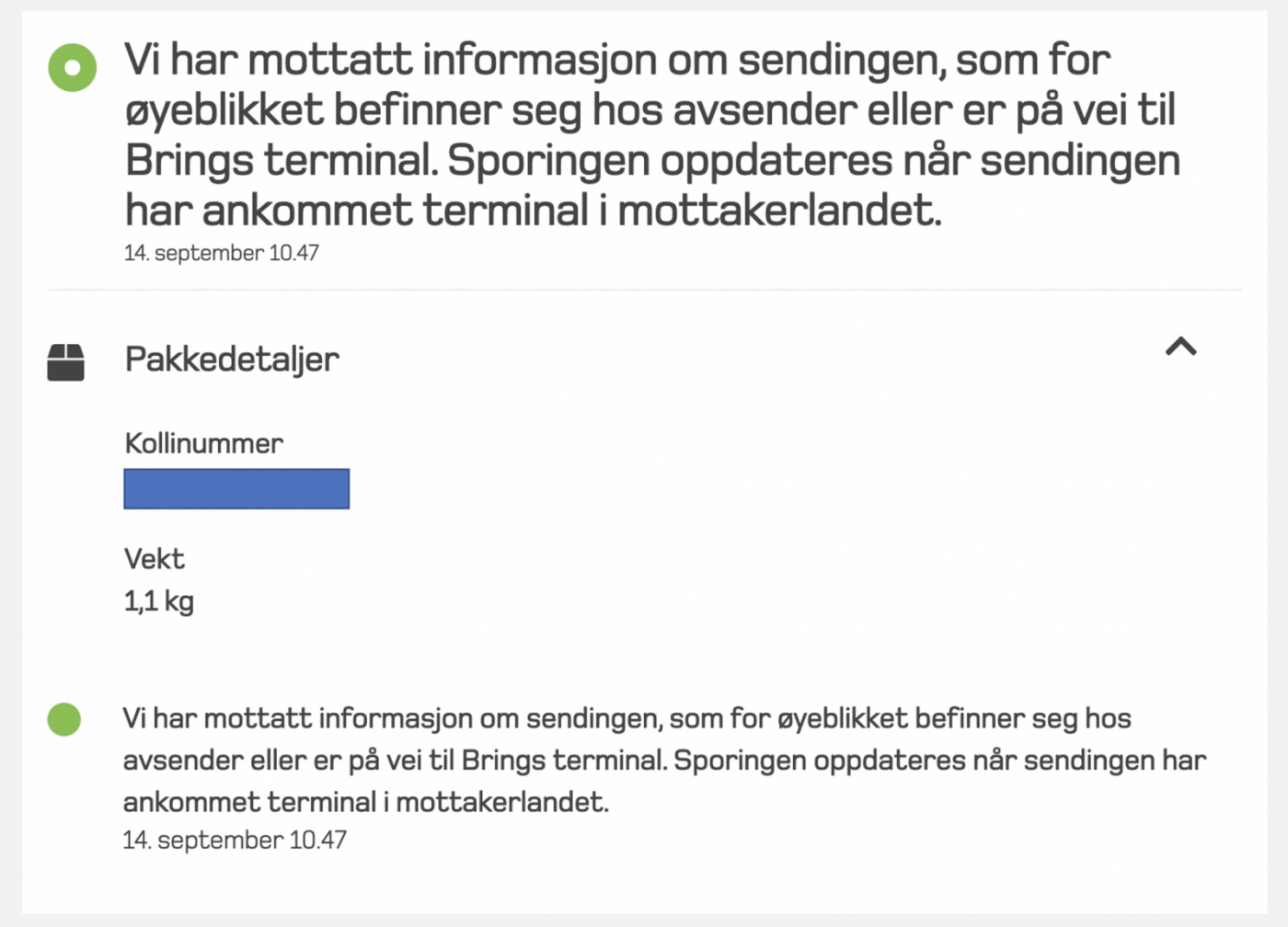Click "mottakerlandet" in the lower event text
Screen dimensions: 1288x927
point(501,803)
